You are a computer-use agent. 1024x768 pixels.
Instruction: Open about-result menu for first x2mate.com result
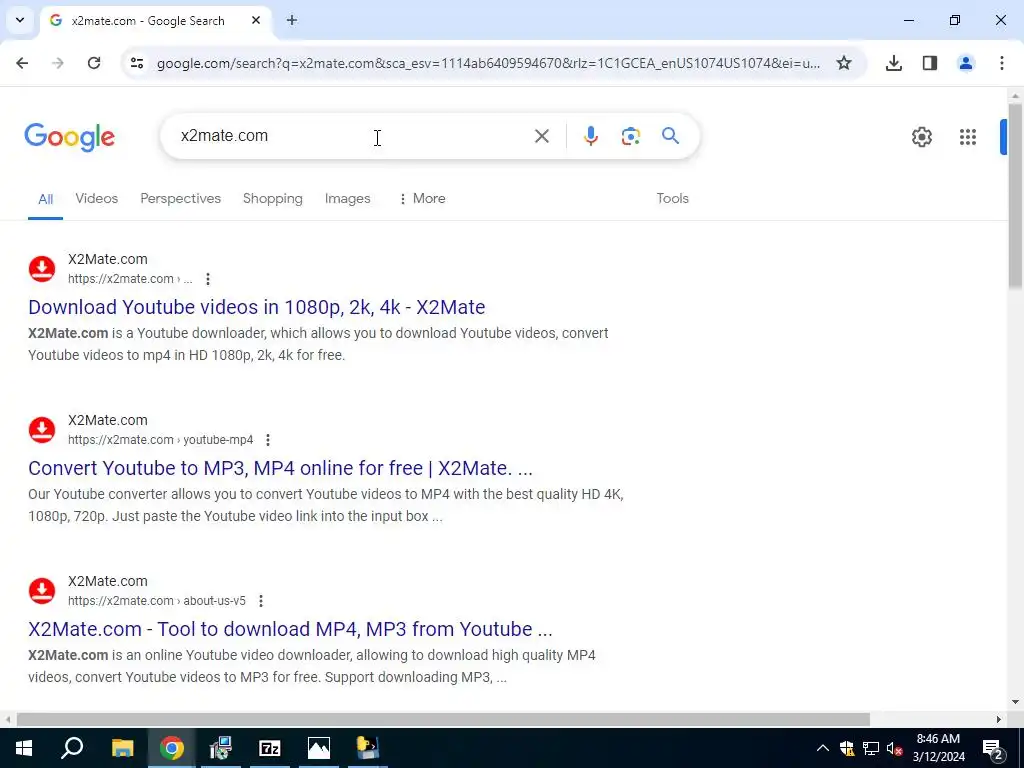(208, 279)
